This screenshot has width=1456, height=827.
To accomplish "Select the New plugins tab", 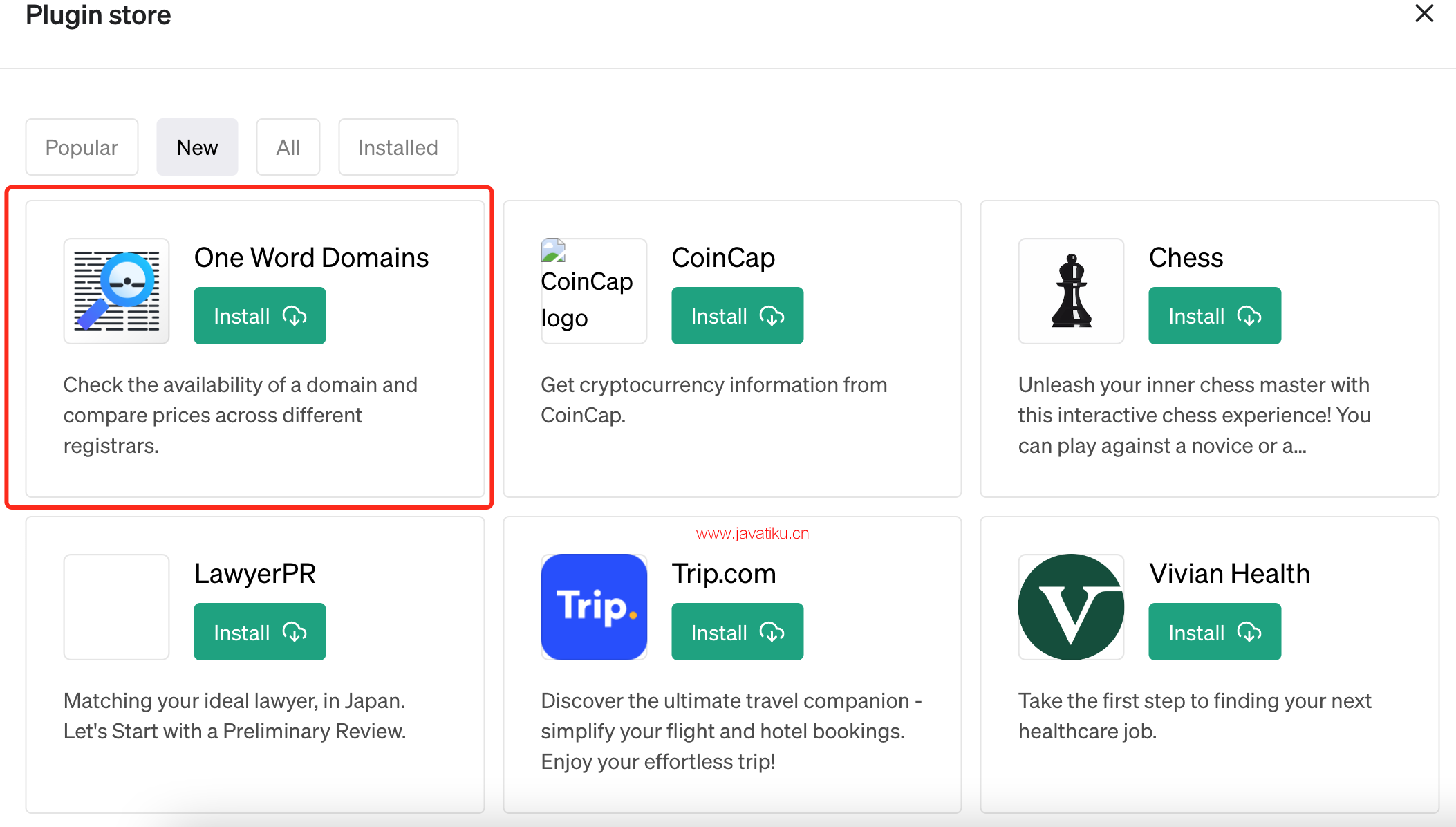I will pyautogui.click(x=197, y=147).
